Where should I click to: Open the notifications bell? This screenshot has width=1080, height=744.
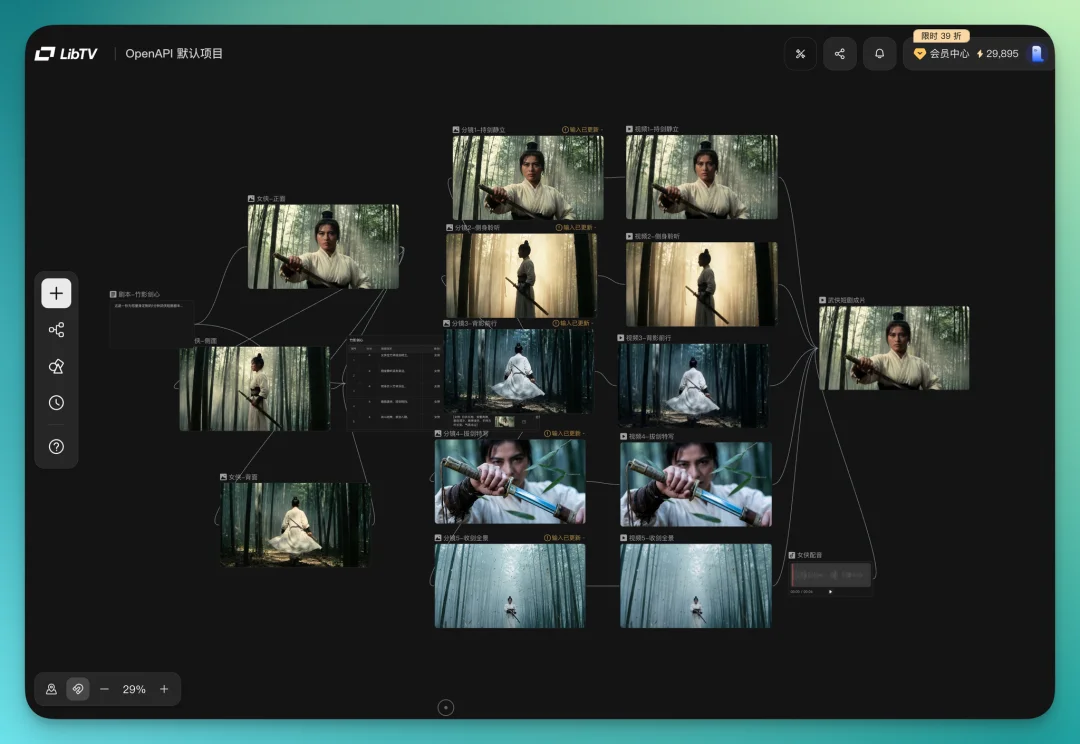click(x=880, y=54)
